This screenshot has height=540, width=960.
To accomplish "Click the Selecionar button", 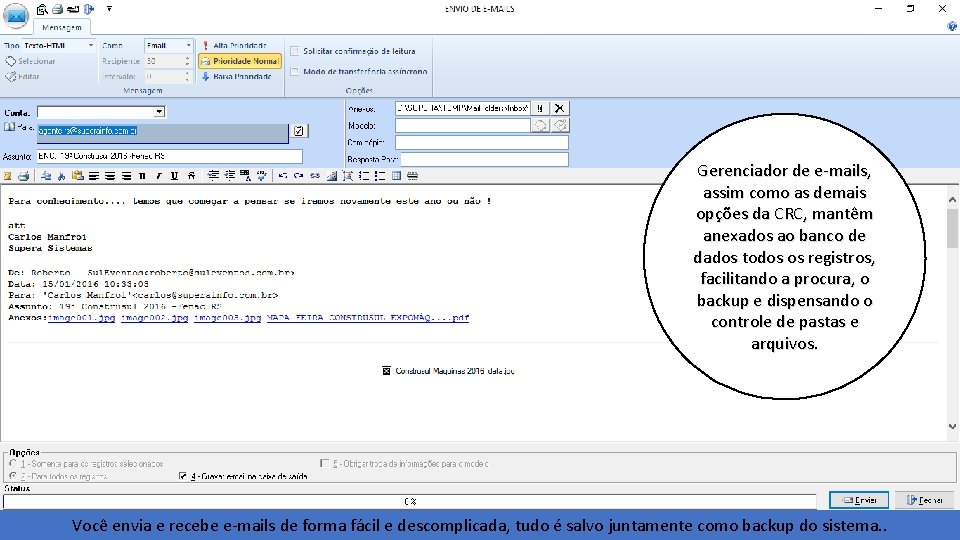I will pos(30,61).
